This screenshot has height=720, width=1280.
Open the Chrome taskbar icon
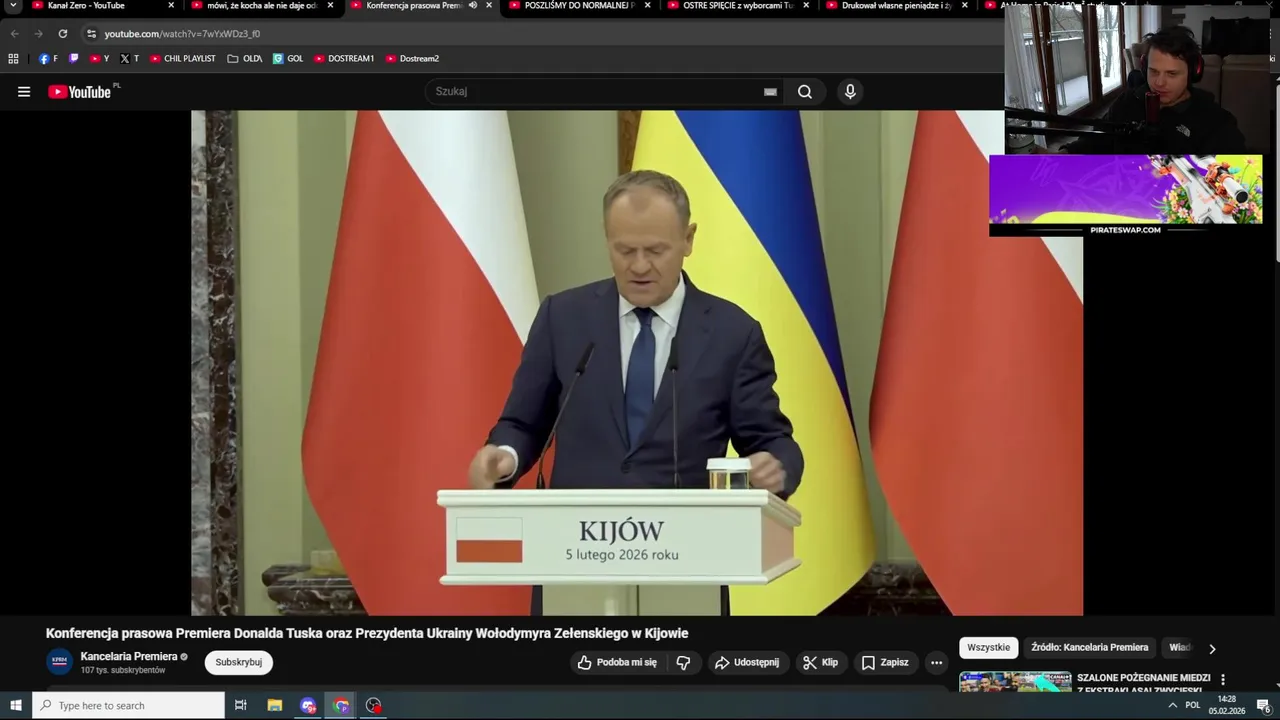pos(342,705)
